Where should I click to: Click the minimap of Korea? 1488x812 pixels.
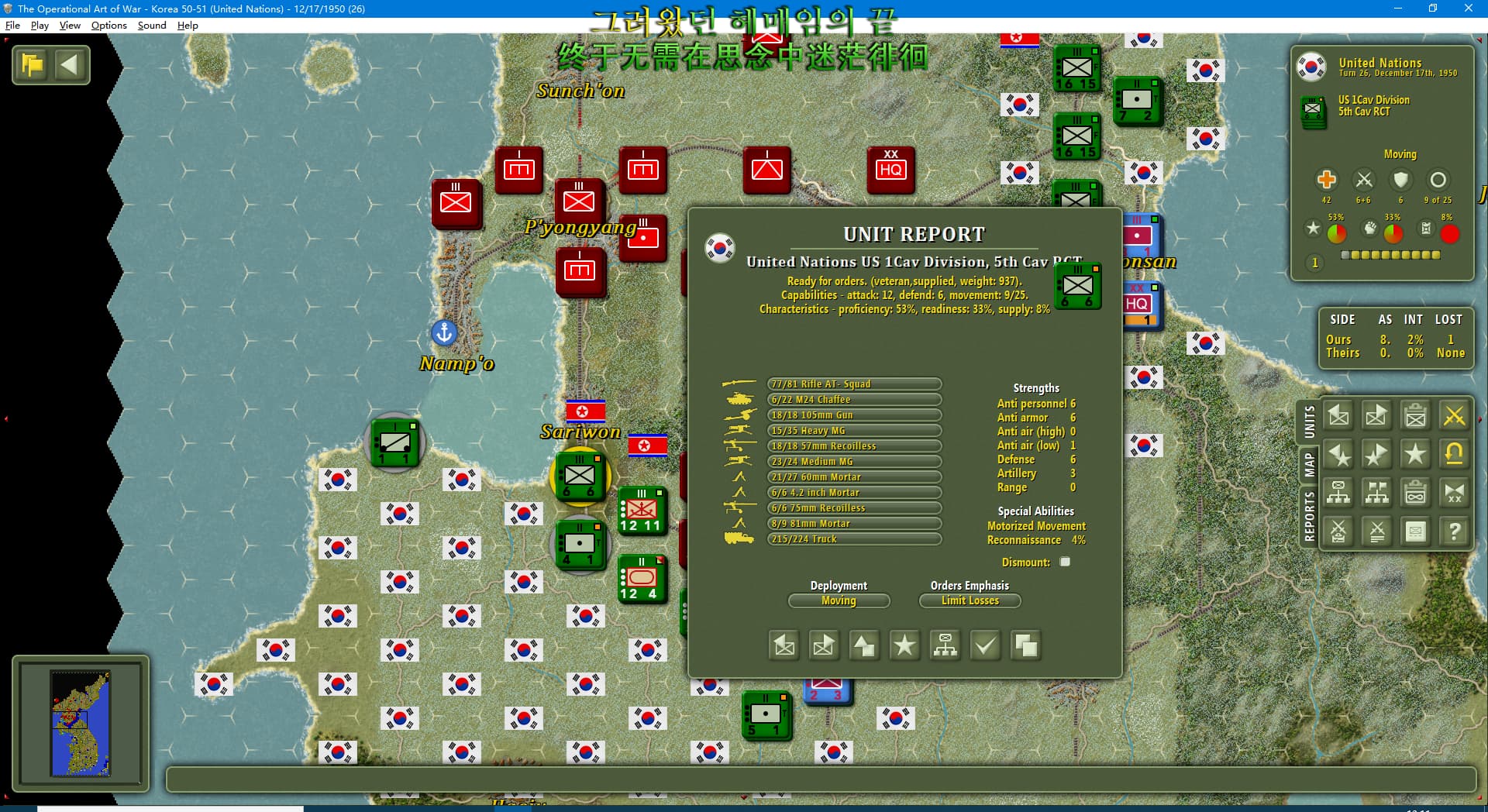coord(81,723)
